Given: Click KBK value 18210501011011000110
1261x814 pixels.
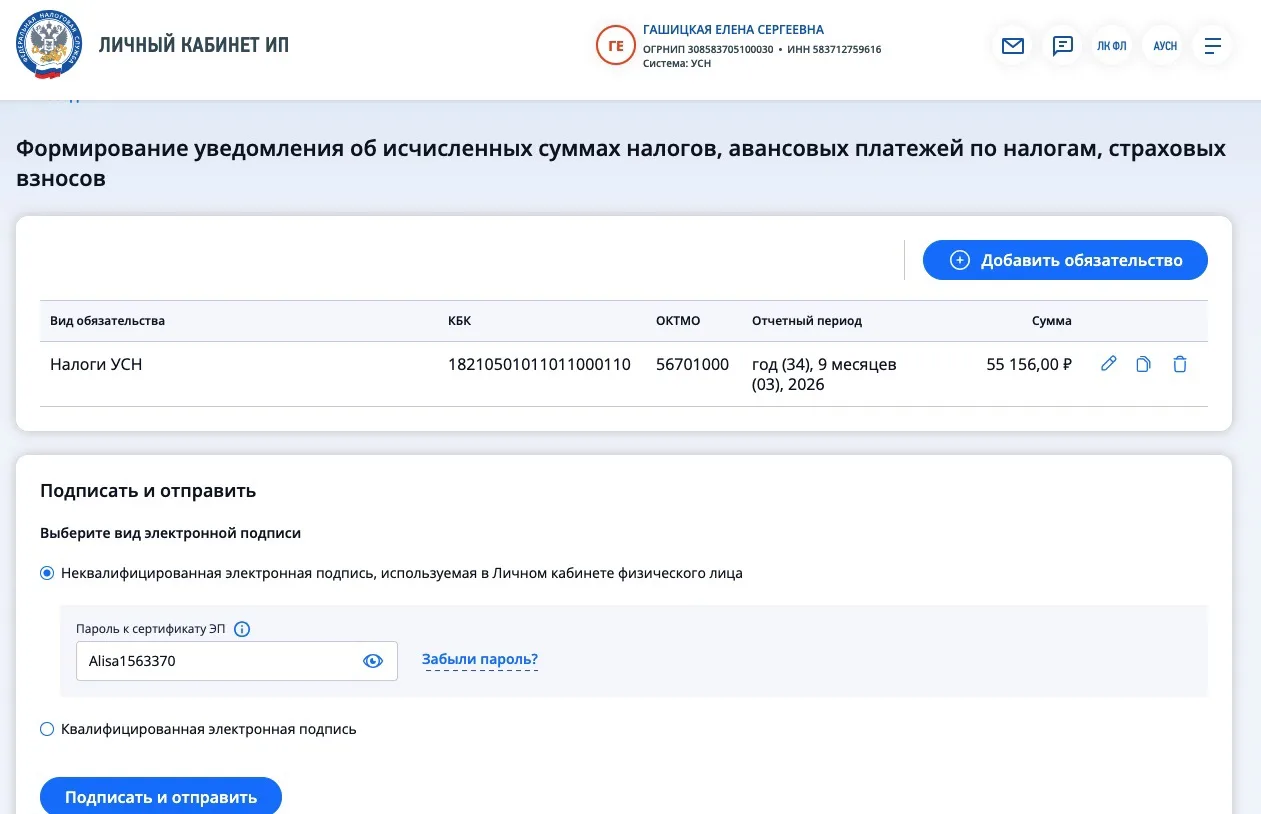Looking at the screenshot, I should (539, 365).
